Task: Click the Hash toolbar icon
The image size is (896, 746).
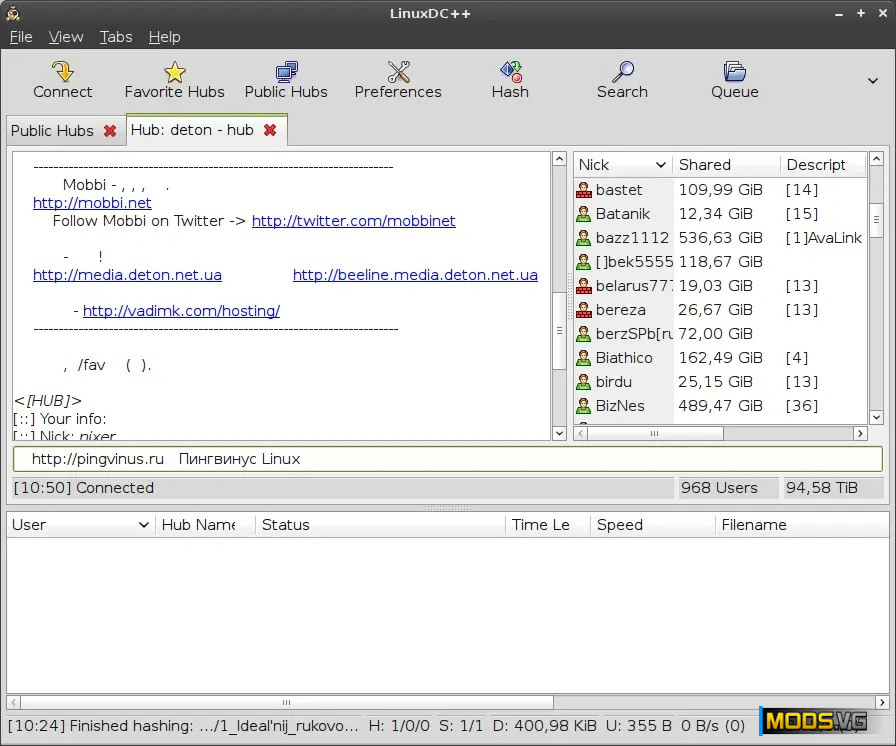Action: (510, 79)
